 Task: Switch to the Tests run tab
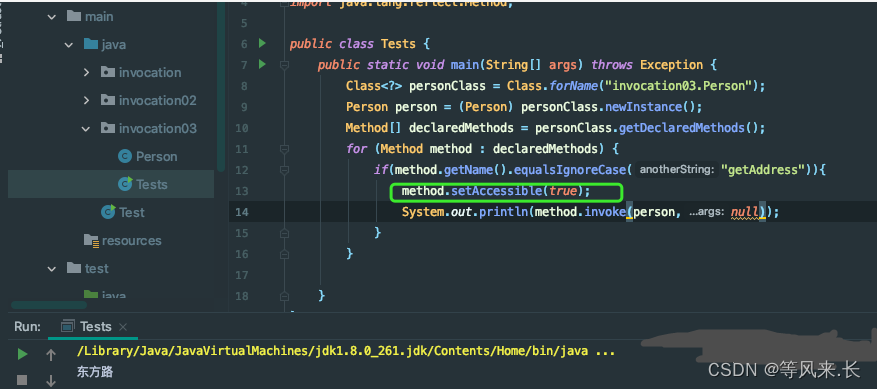[x=96, y=326]
